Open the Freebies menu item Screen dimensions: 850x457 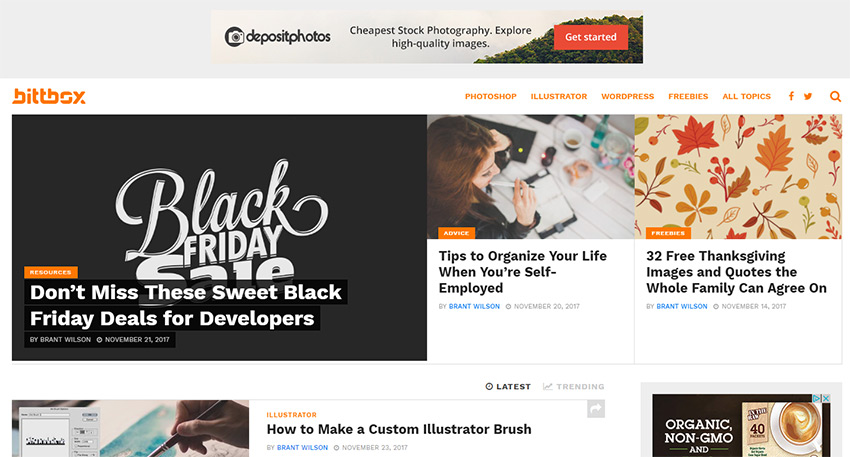(x=688, y=96)
